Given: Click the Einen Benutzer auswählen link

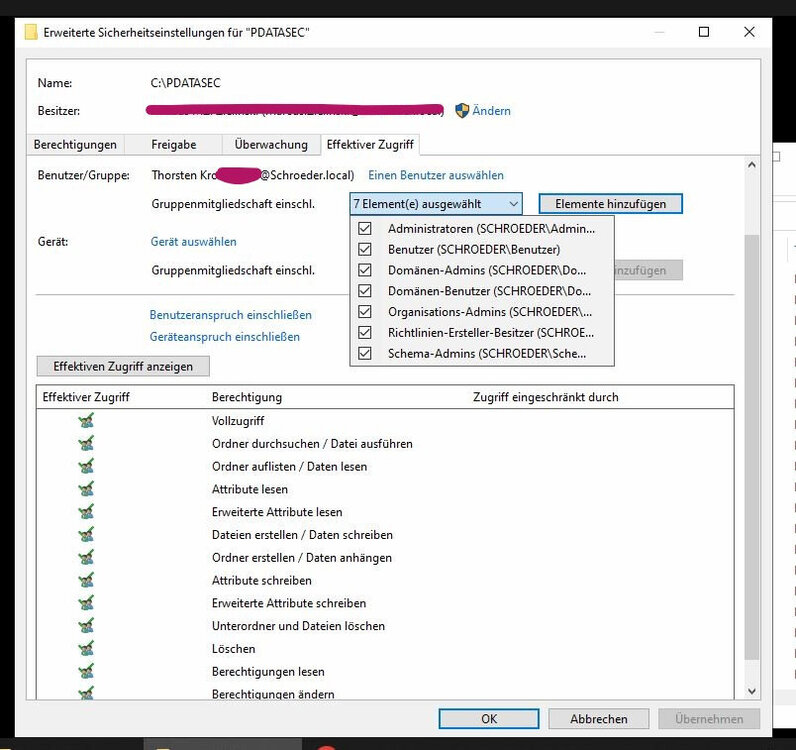Looking at the screenshot, I should point(436,175).
